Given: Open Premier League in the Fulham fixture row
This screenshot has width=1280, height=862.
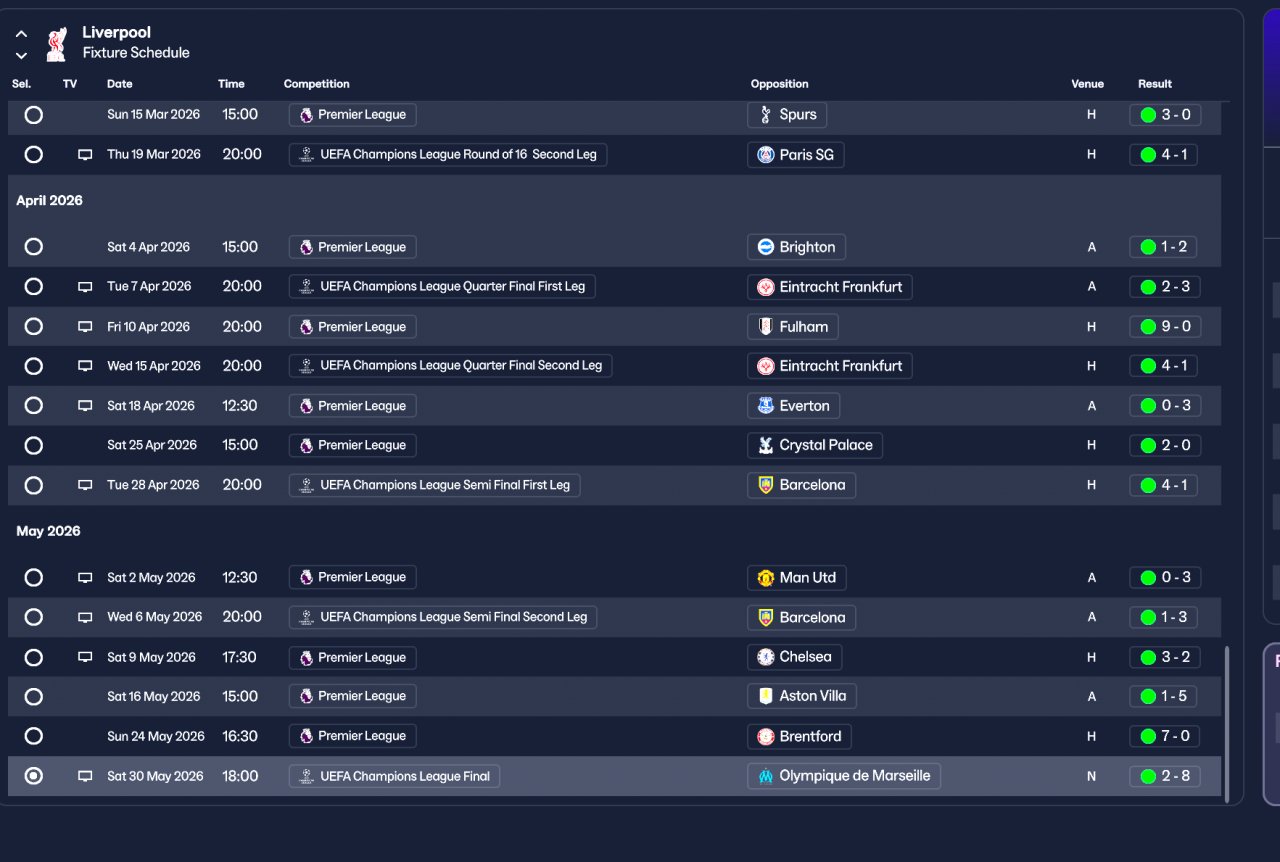Looking at the screenshot, I should click(352, 327).
